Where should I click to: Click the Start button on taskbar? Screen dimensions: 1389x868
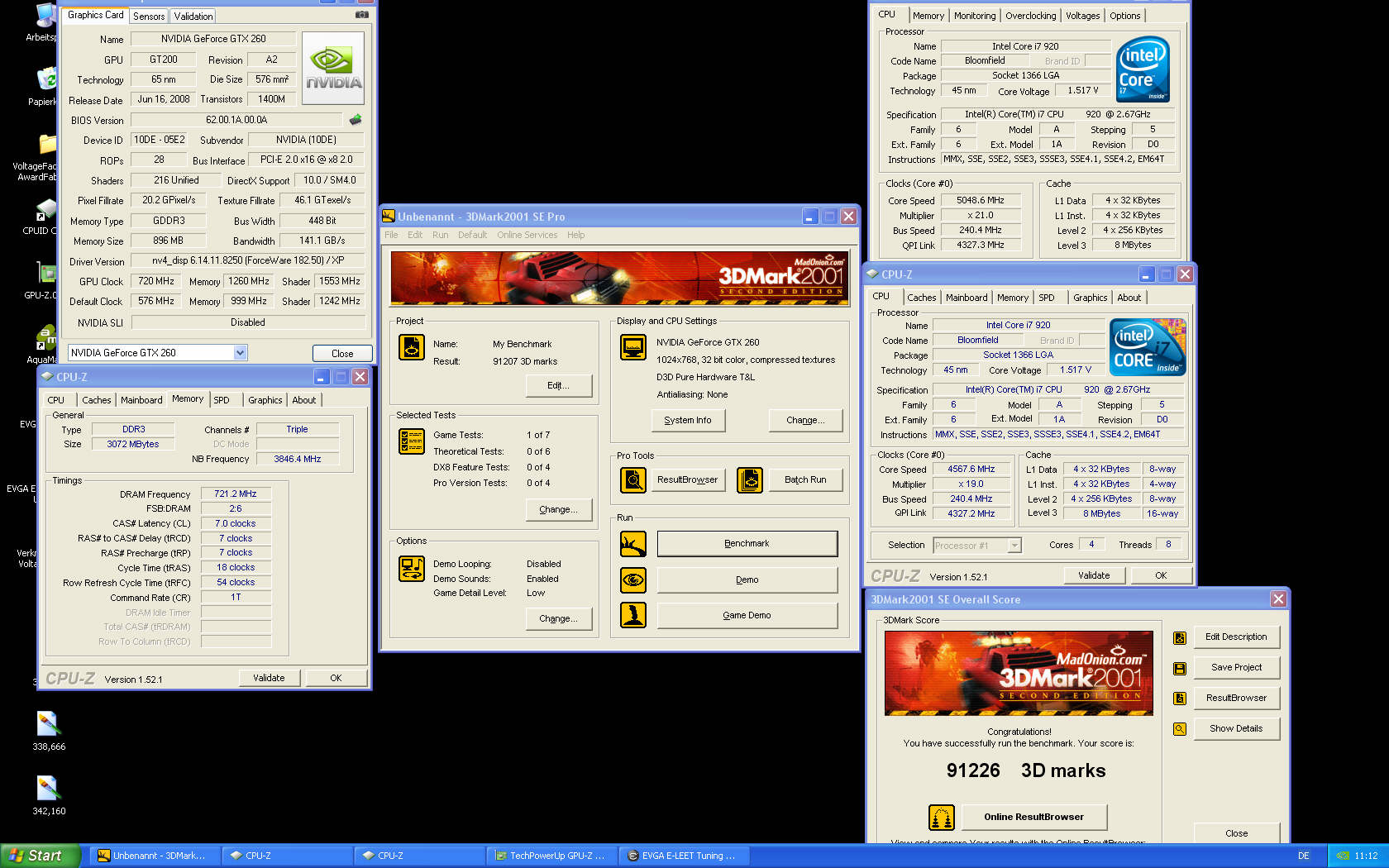(x=40, y=856)
